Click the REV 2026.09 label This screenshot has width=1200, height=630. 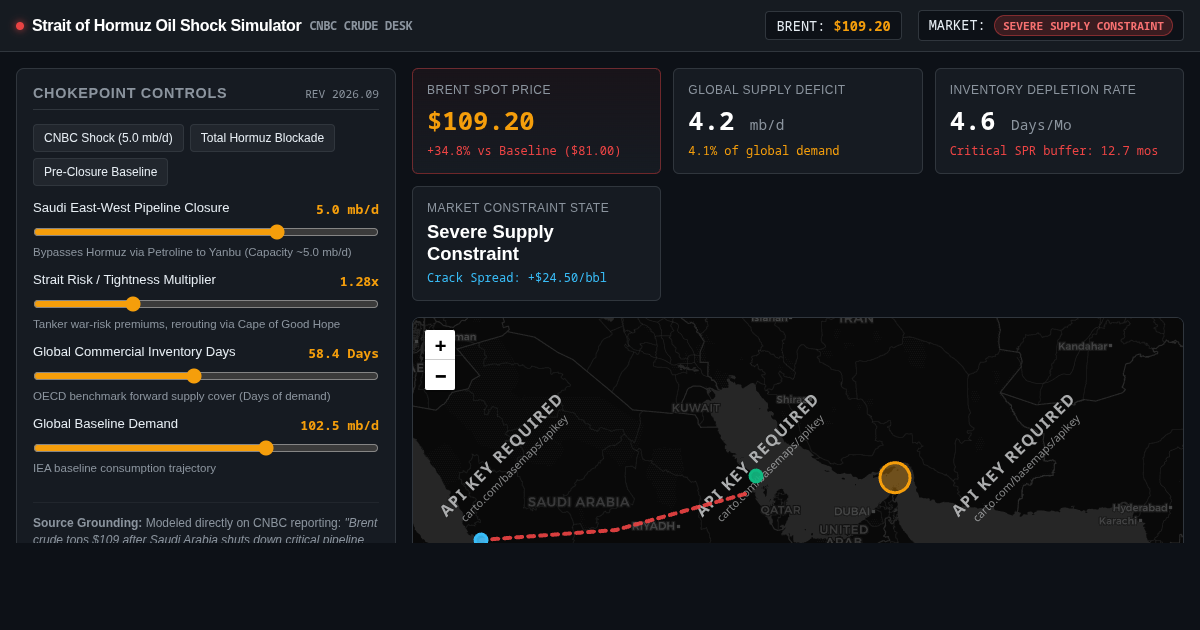pyautogui.click(x=342, y=94)
